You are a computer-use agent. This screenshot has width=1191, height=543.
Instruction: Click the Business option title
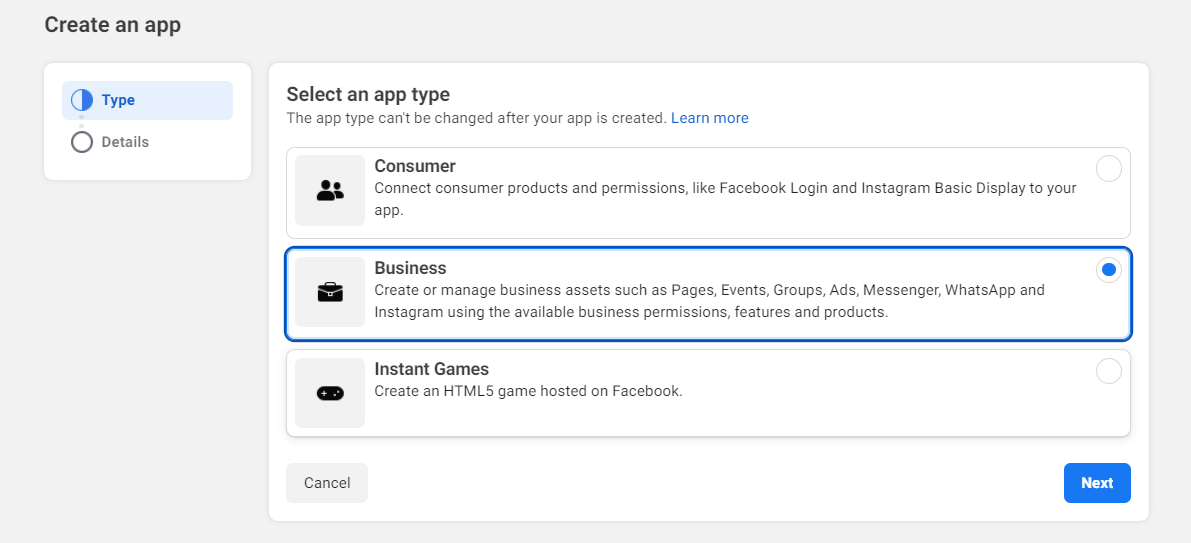click(410, 268)
